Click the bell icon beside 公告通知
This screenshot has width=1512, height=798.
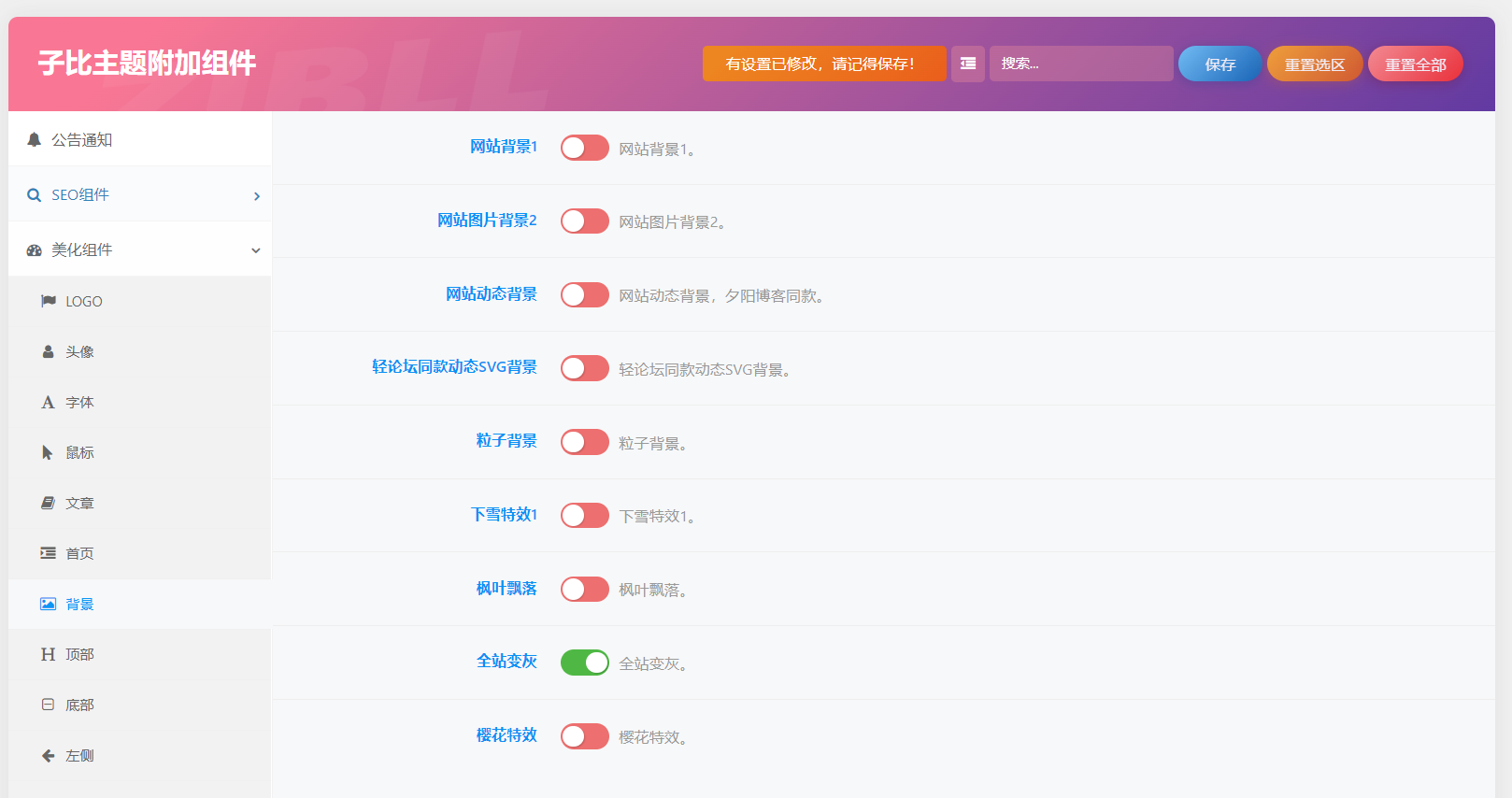[35, 139]
